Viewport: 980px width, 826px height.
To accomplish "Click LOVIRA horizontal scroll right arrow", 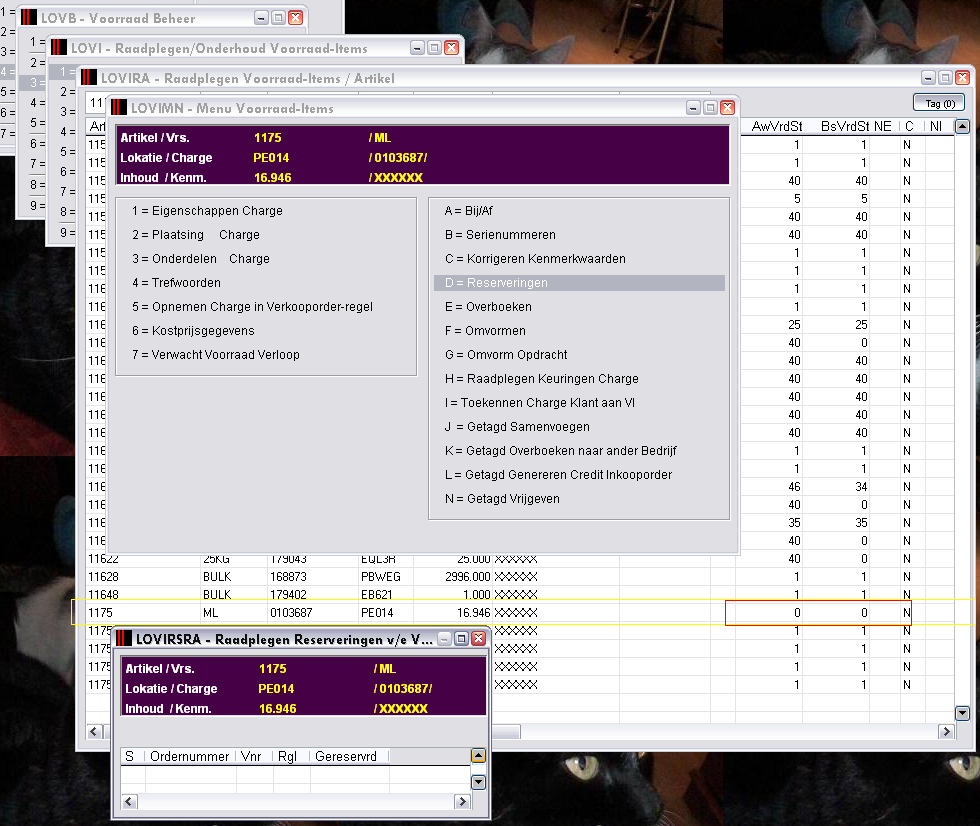I will coord(946,732).
